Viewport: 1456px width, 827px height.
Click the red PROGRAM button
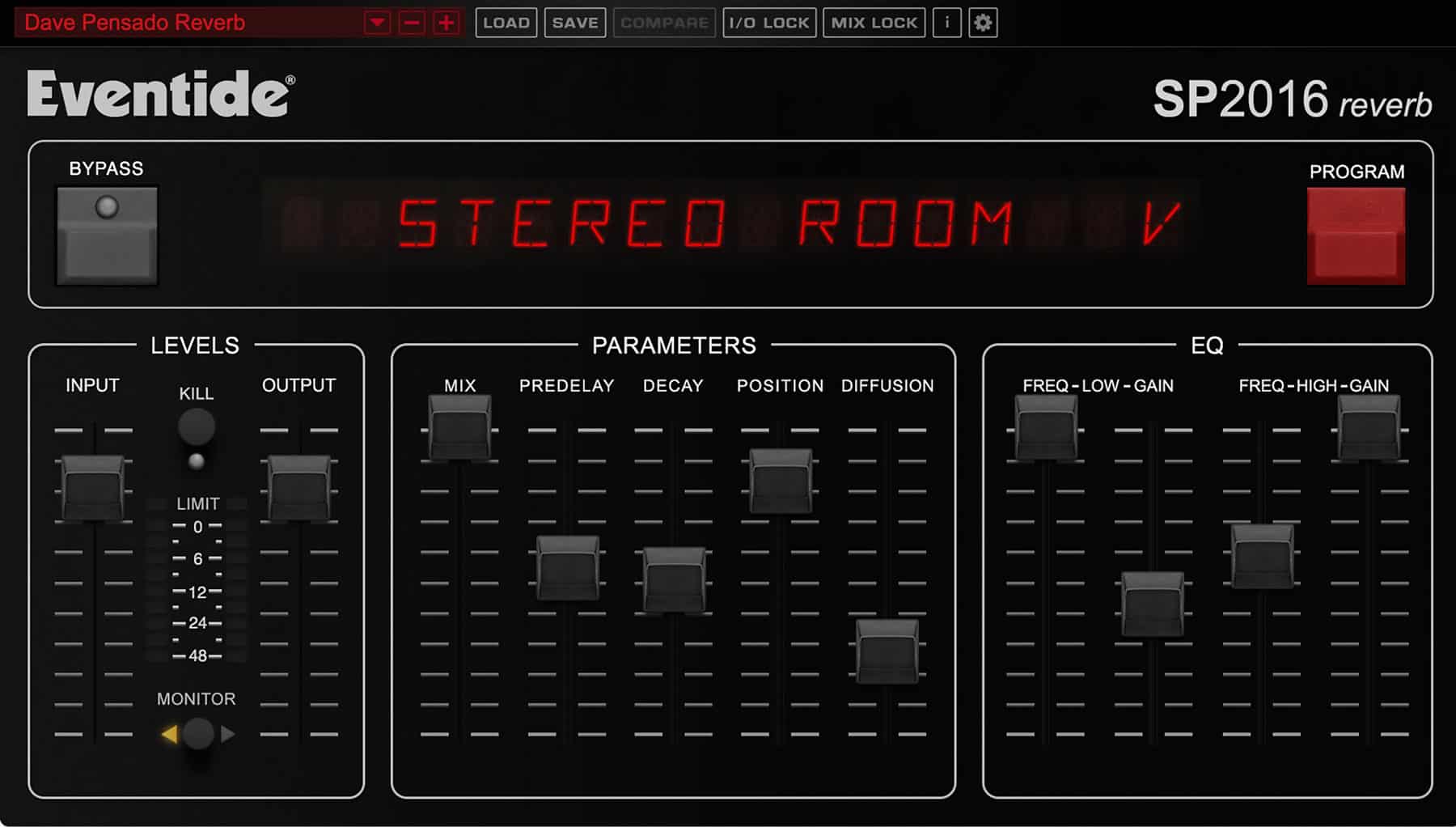point(1357,235)
